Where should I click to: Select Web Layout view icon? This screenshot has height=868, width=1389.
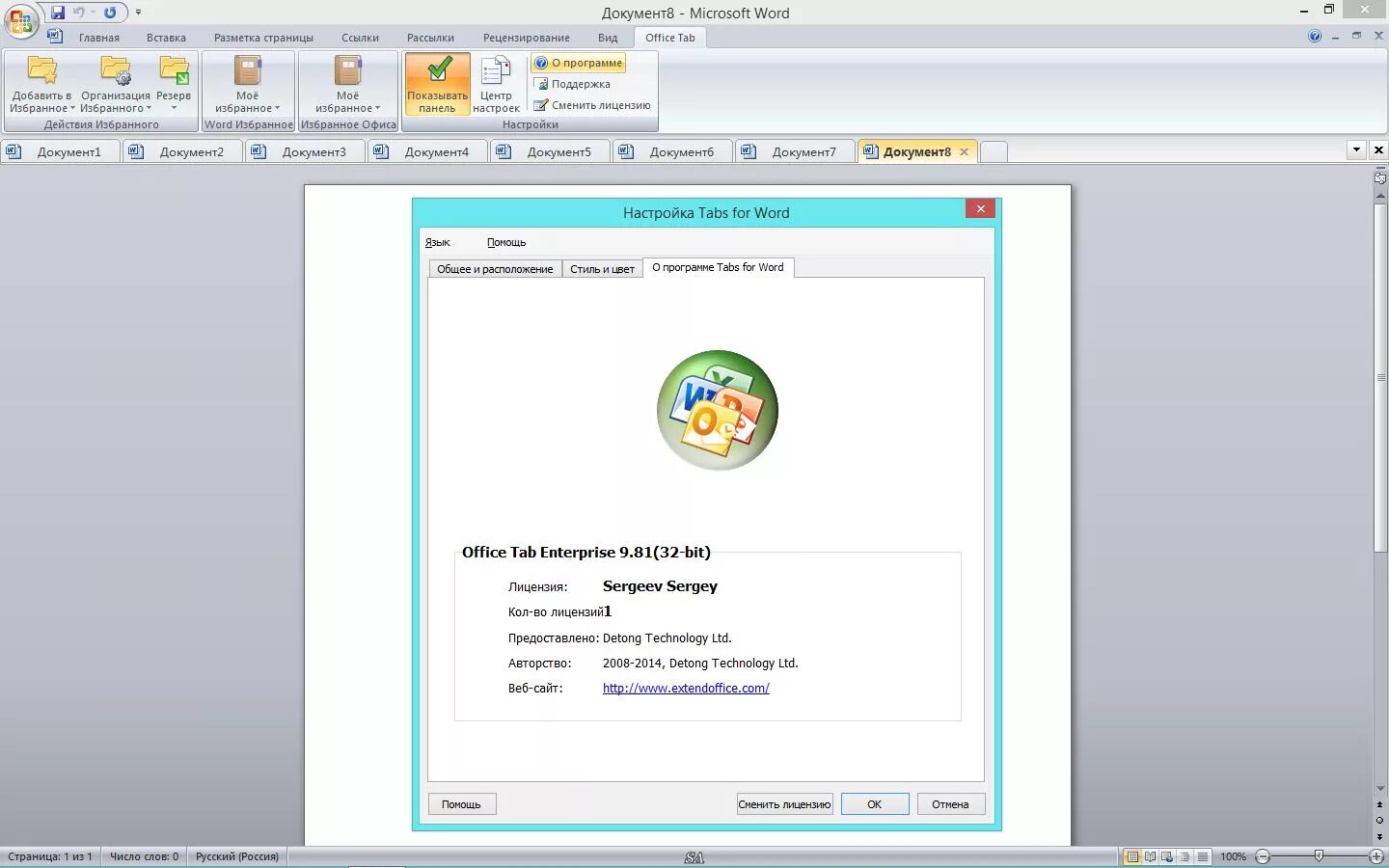click(x=1167, y=856)
